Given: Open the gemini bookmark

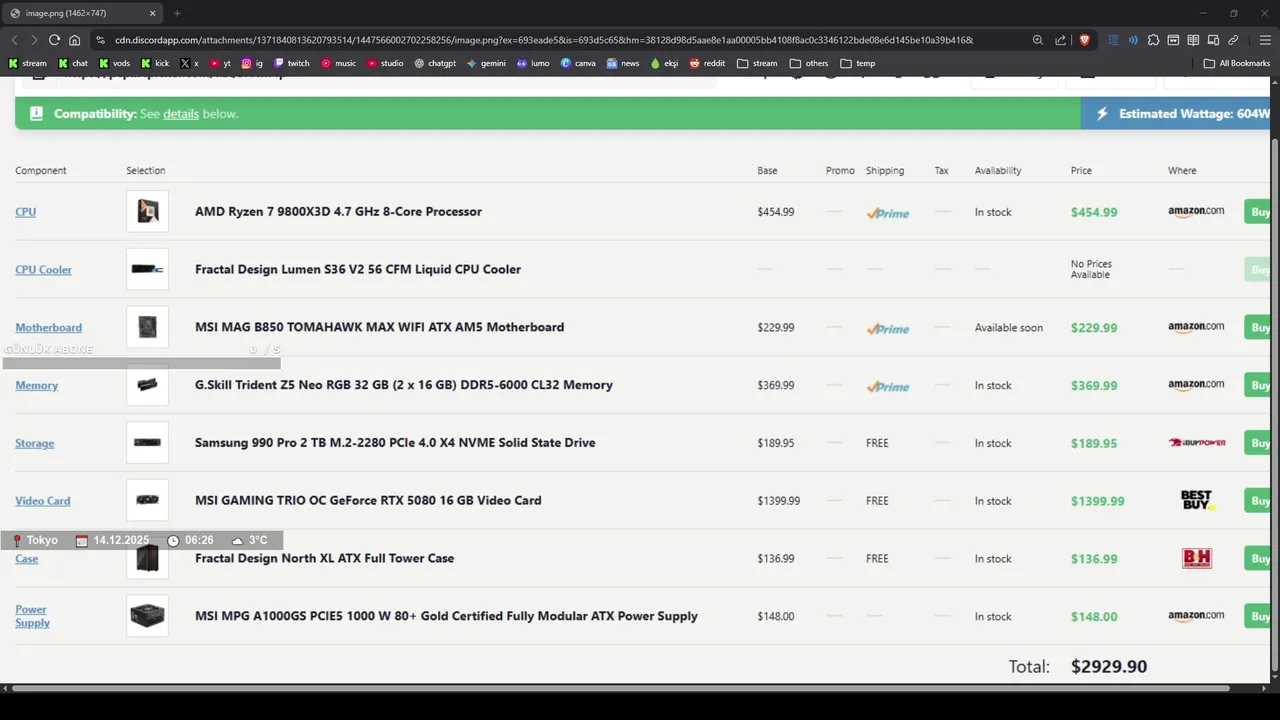Looking at the screenshot, I should [x=486, y=63].
